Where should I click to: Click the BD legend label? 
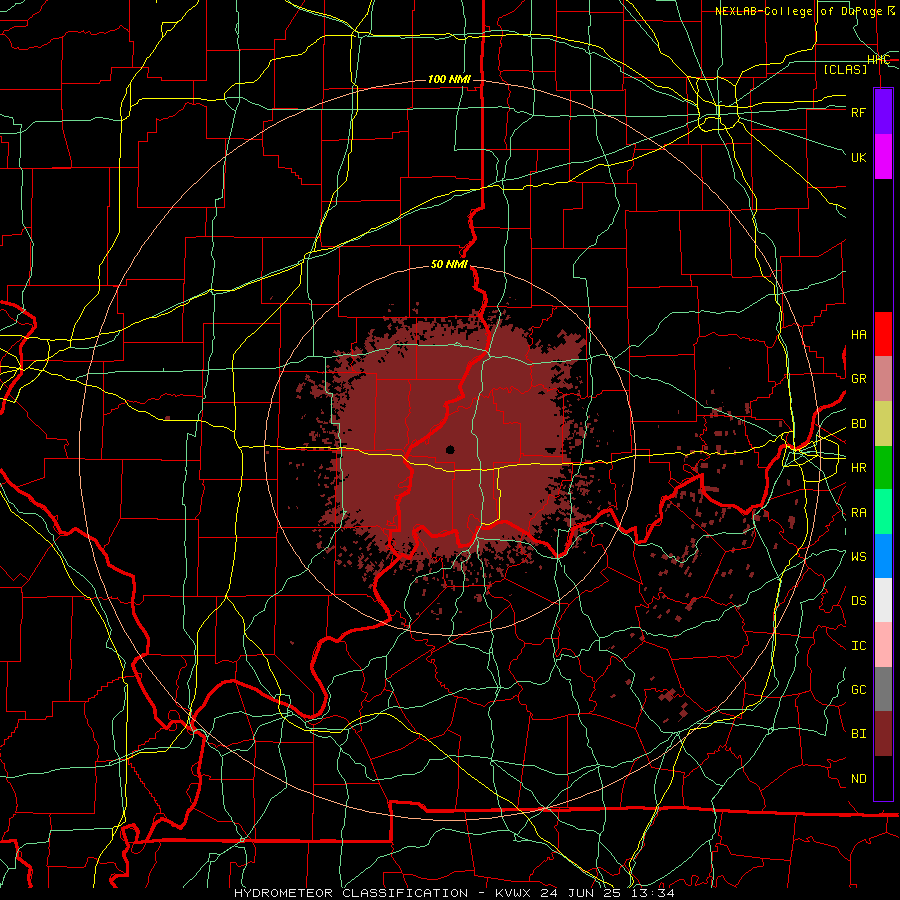coord(858,424)
